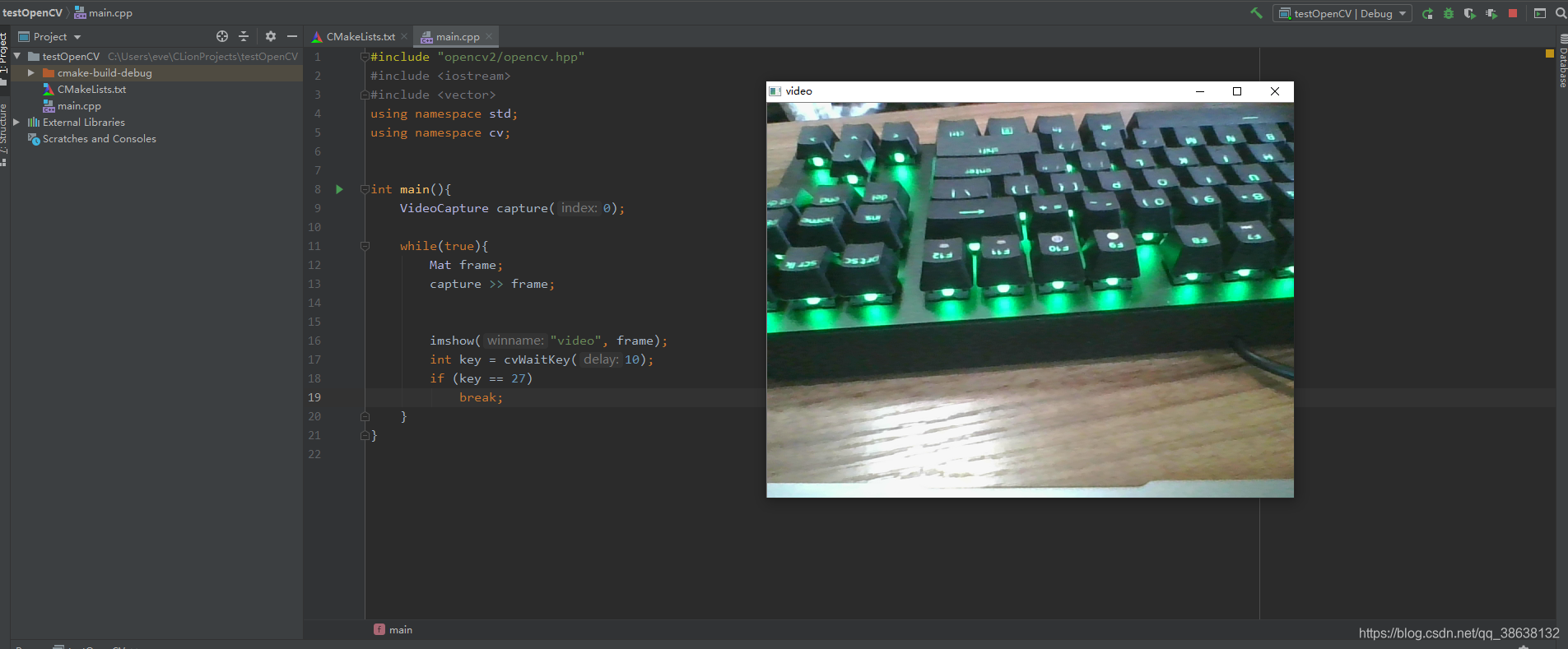Rerun testOpenCV with the green rerun icon
The height and width of the screenshot is (649, 1568).
(x=1427, y=13)
